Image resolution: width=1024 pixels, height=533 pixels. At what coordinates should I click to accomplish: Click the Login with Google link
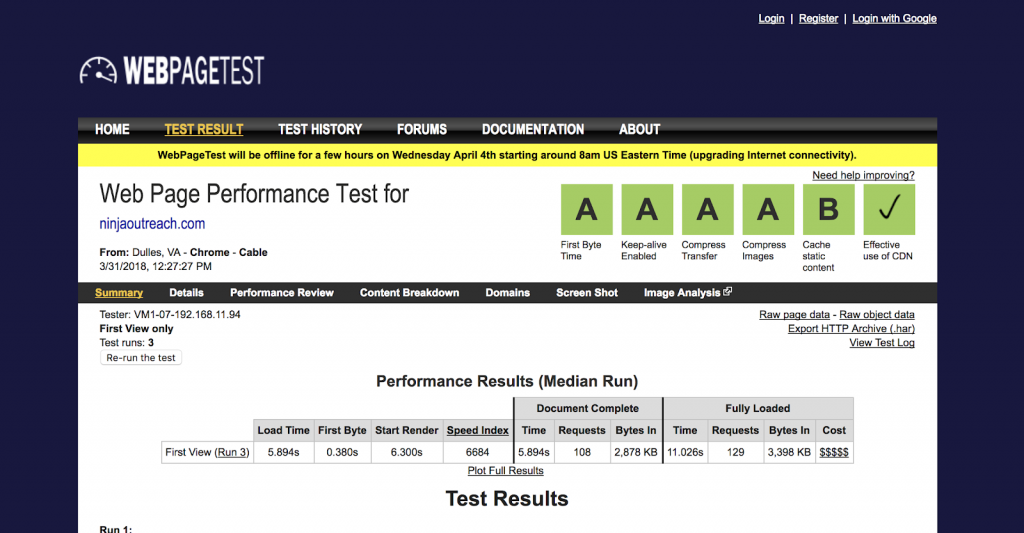click(x=894, y=18)
